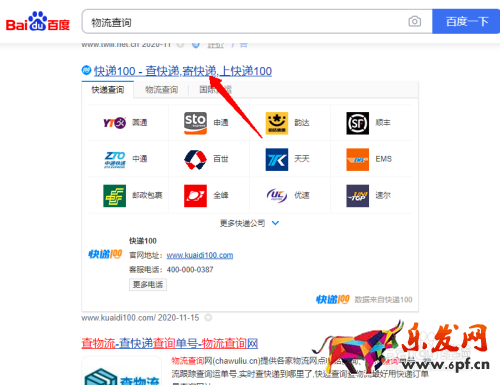The image size is (500, 385).
Task: Expand 更多快递公司 chevron
Action: [x=275, y=223]
